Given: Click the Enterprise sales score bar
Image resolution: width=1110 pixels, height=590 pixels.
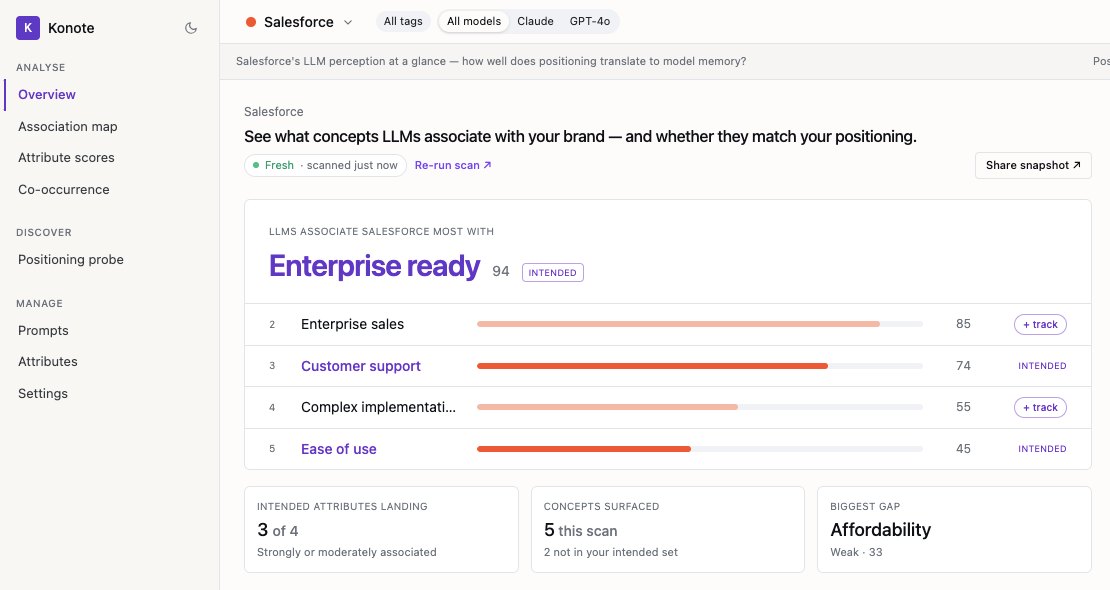Looking at the screenshot, I should [699, 324].
